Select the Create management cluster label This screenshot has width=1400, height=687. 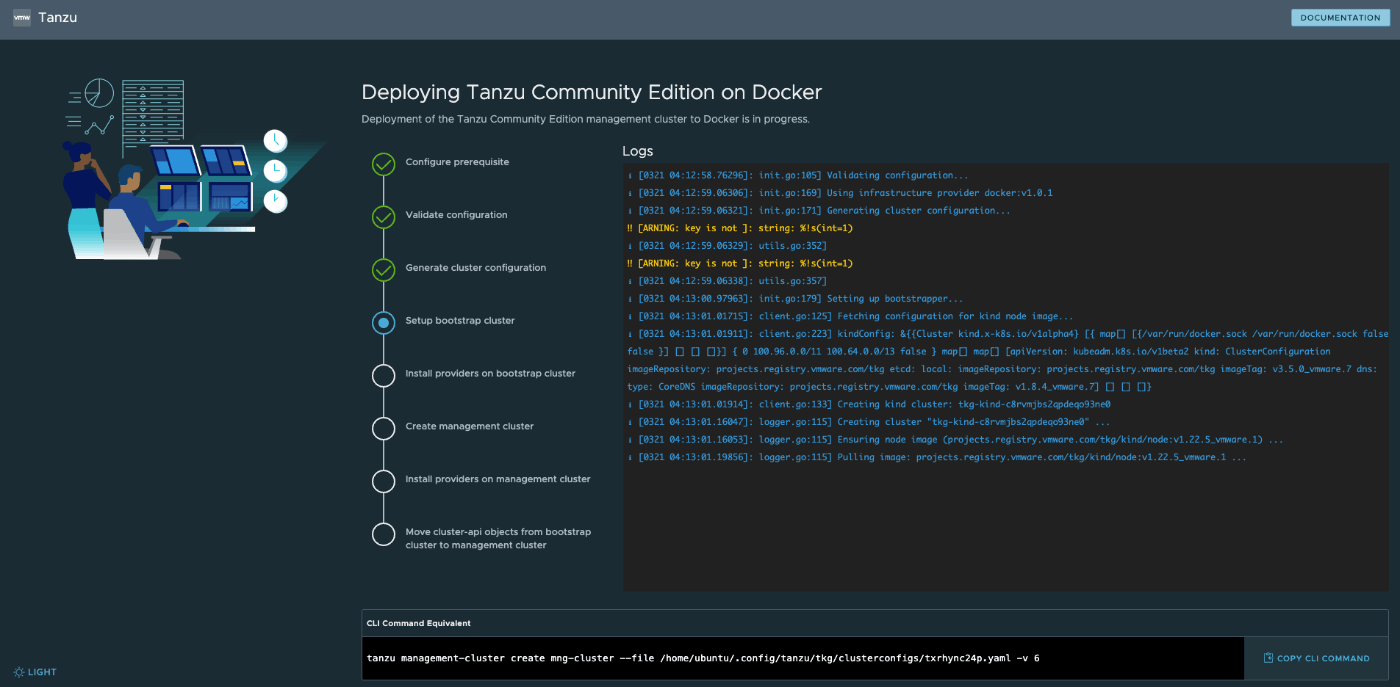click(469, 426)
